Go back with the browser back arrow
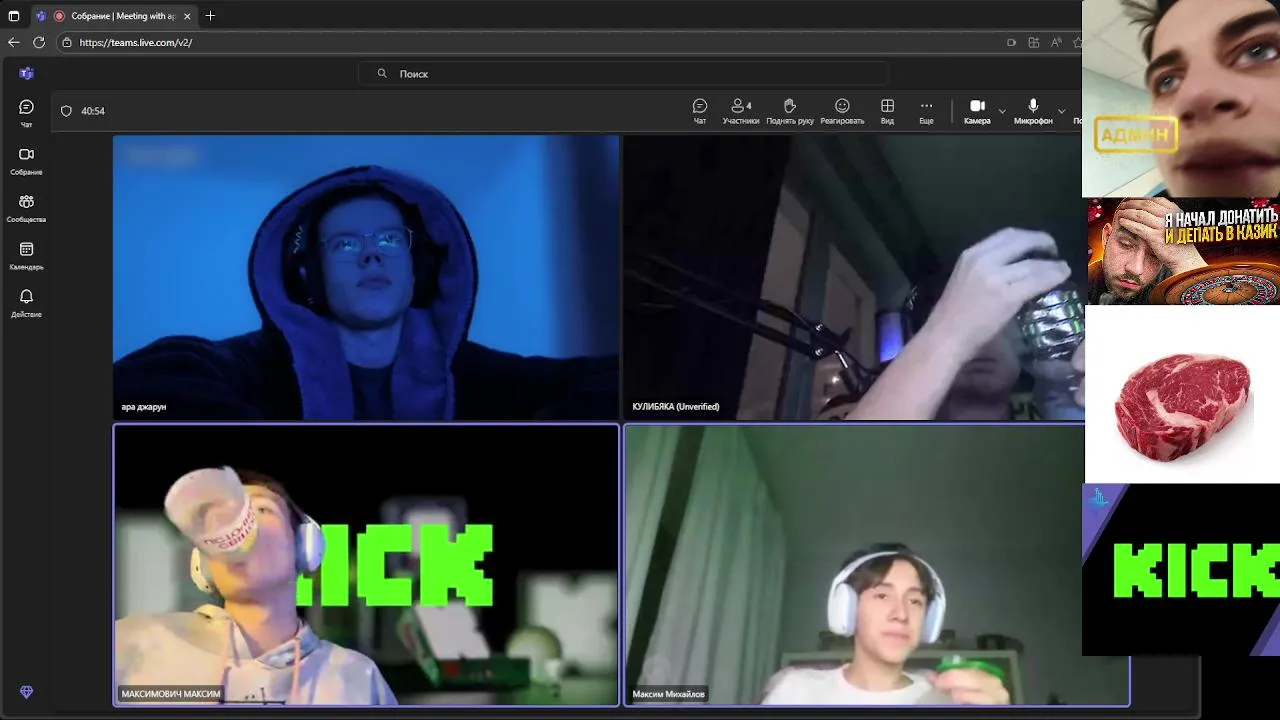 tap(13, 42)
